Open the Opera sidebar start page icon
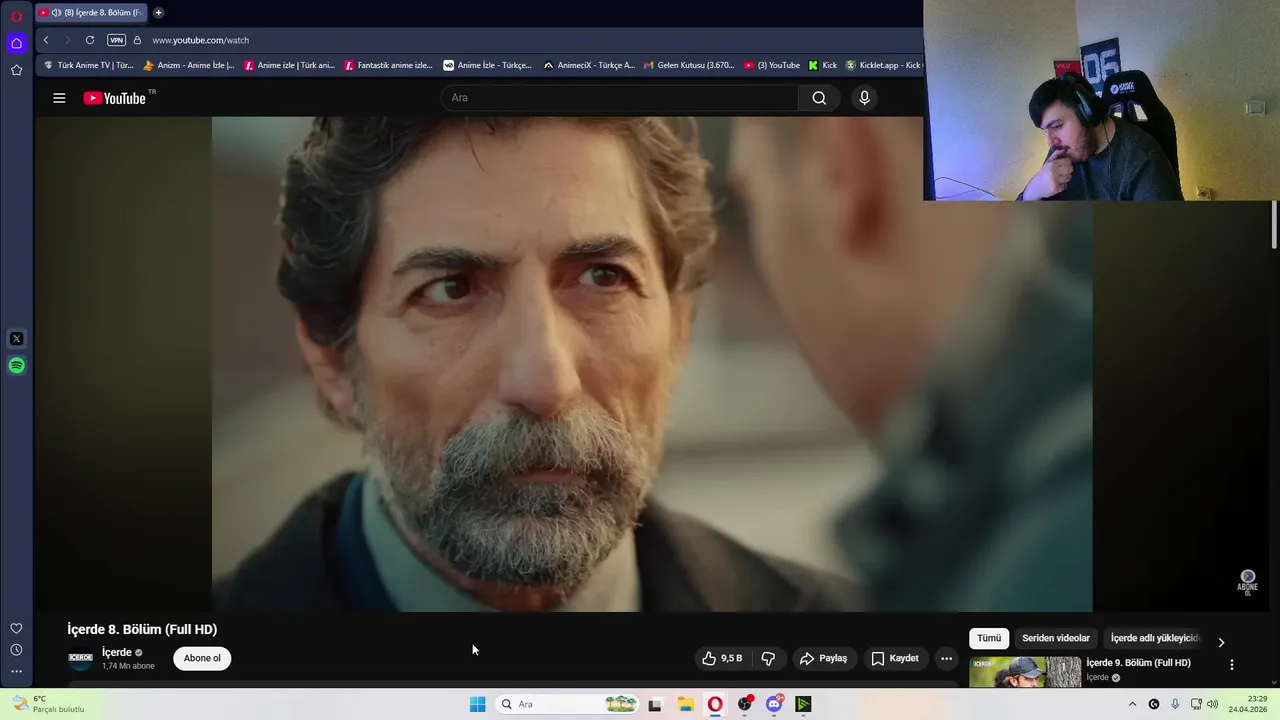Viewport: 1280px width, 720px height. pyautogui.click(x=16, y=43)
